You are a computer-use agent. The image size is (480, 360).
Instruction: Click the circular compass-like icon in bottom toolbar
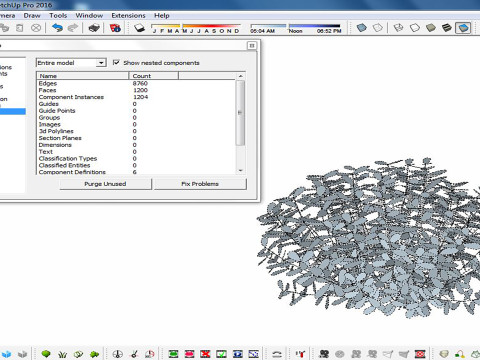[117, 354]
